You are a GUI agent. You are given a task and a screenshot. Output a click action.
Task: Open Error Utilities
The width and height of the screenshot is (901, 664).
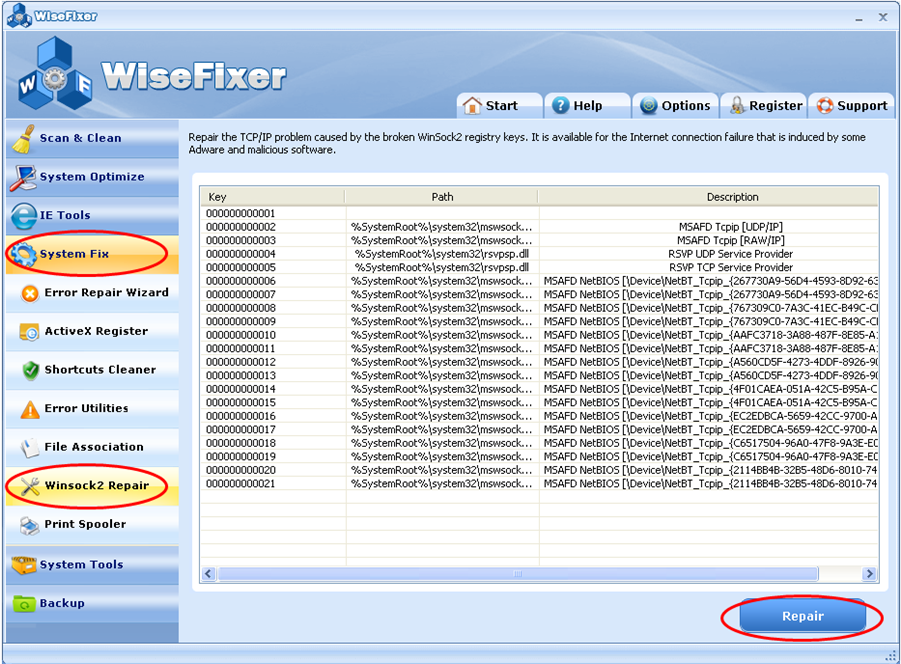tap(93, 408)
